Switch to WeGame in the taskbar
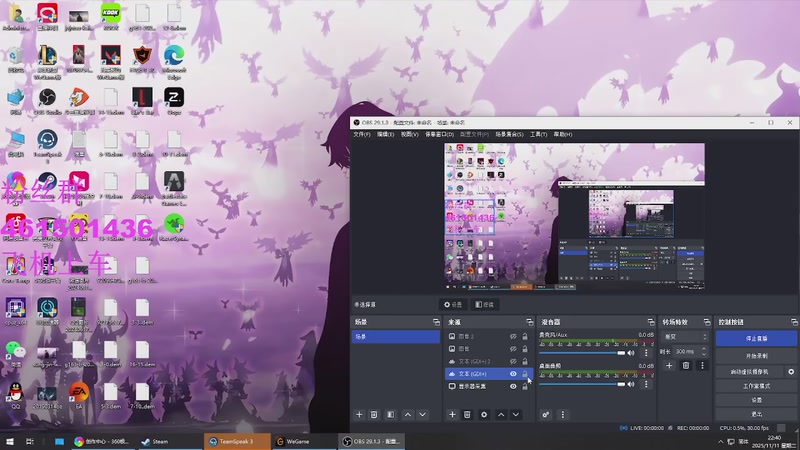This screenshot has width=800, height=450. click(x=304, y=441)
